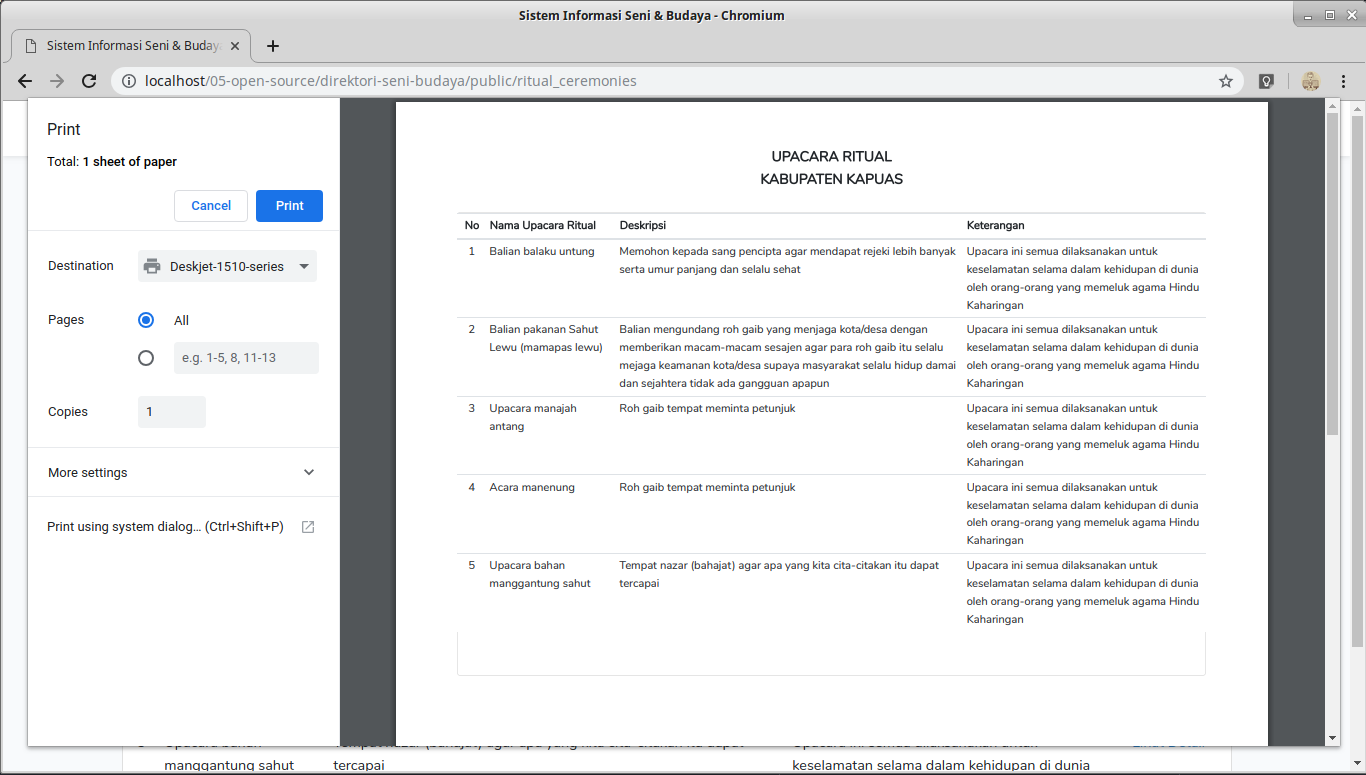Expand More settings chevron
The width and height of the screenshot is (1366, 775).
coord(309,472)
